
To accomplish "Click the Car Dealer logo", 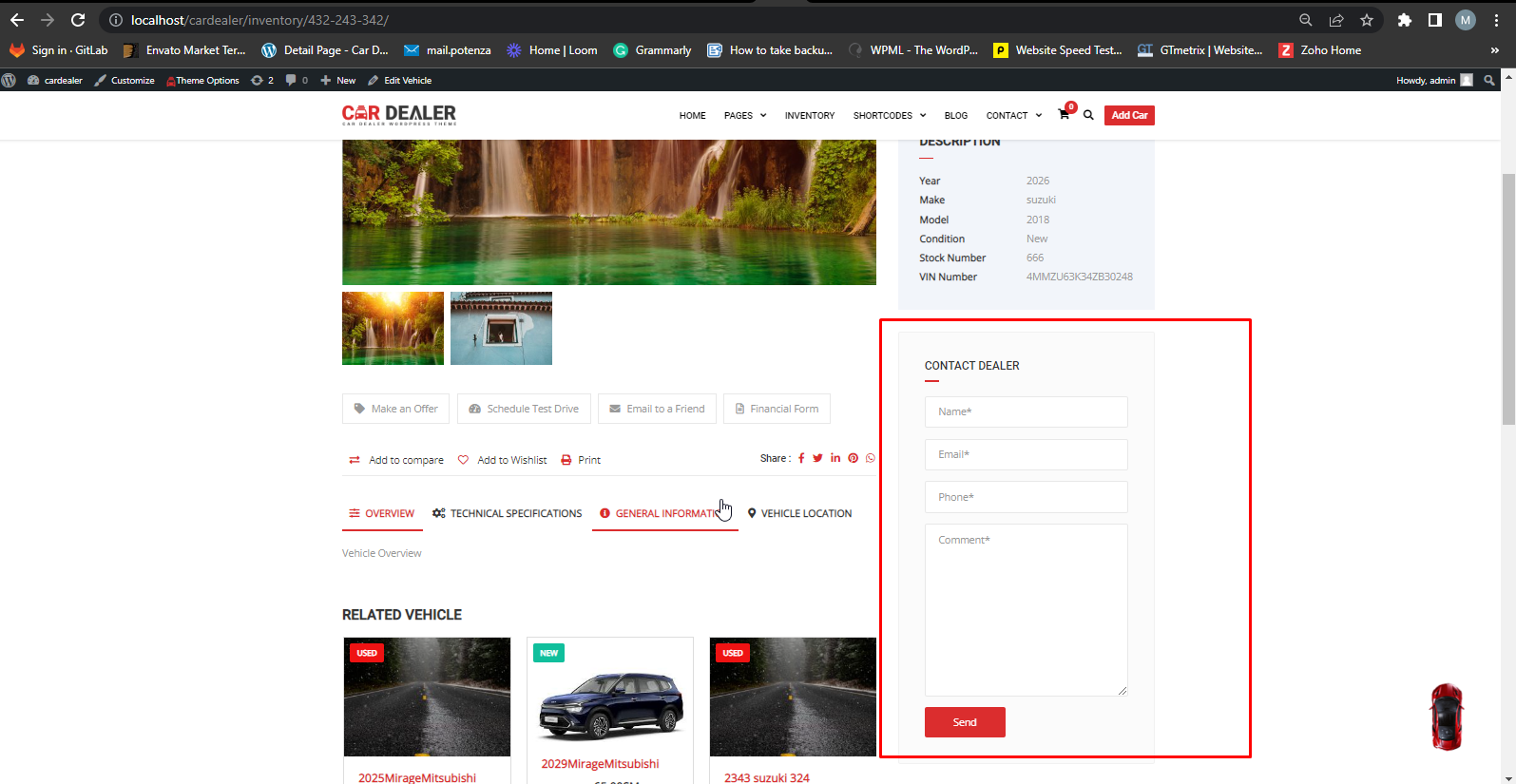I will tap(399, 115).
